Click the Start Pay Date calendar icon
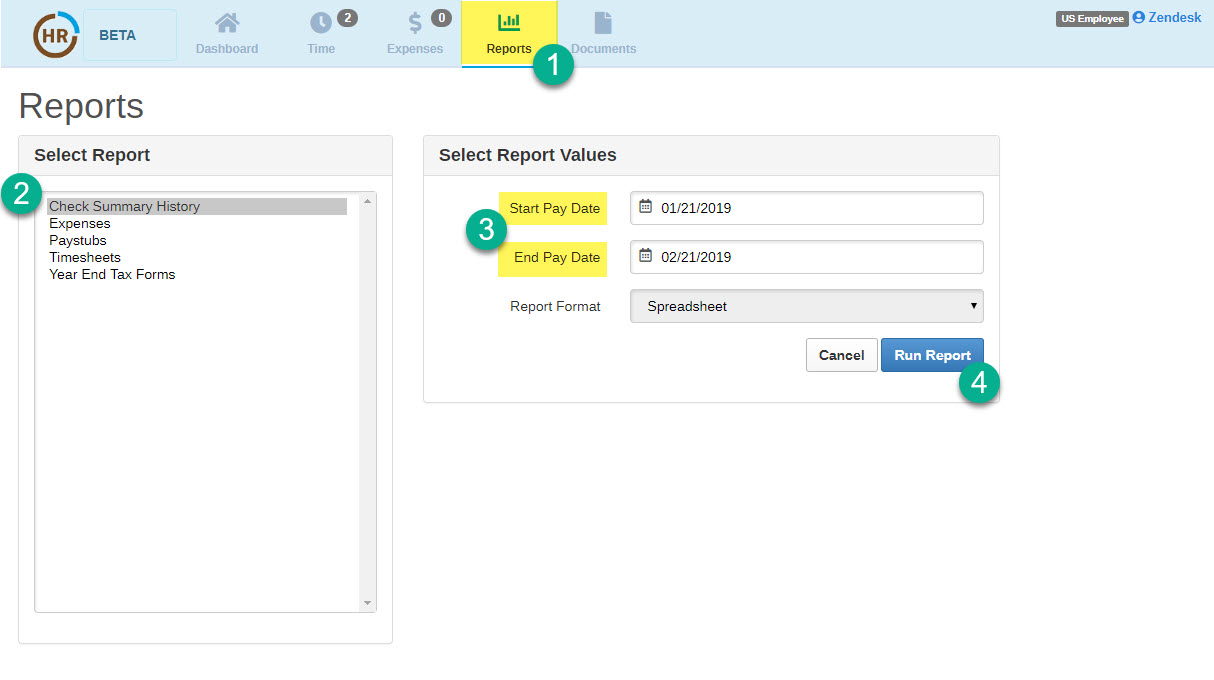1214x680 pixels. [x=645, y=207]
